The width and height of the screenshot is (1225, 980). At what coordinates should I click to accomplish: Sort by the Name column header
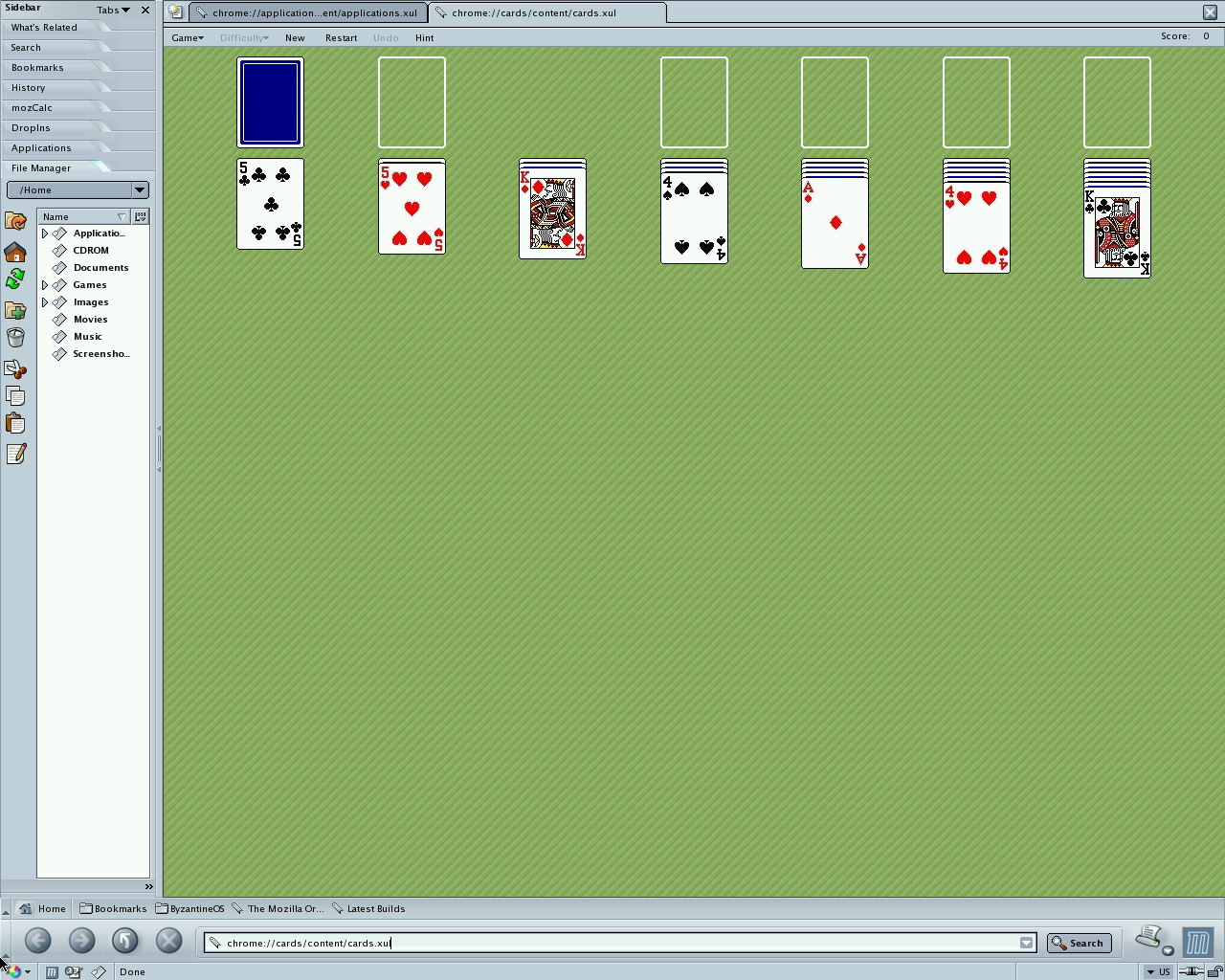point(84,216)
